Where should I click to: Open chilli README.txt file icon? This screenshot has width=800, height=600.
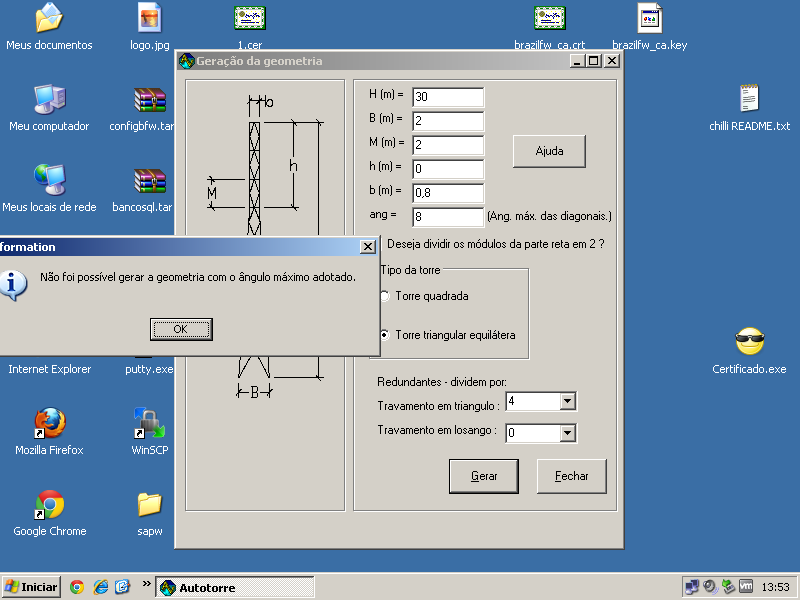pyautogui.click(x=749, y=99)
